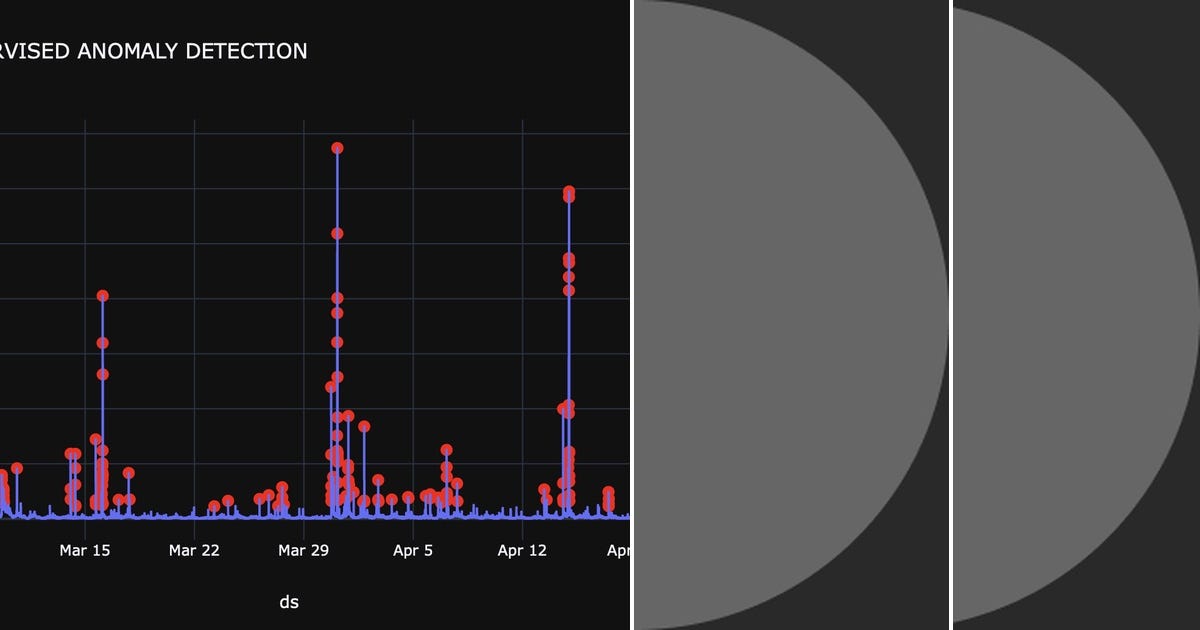The height and width of the screenshot is (630, 1200).
Task: Click the red anomaly stack near Apr 1
Action: click(x=347, y=414)
